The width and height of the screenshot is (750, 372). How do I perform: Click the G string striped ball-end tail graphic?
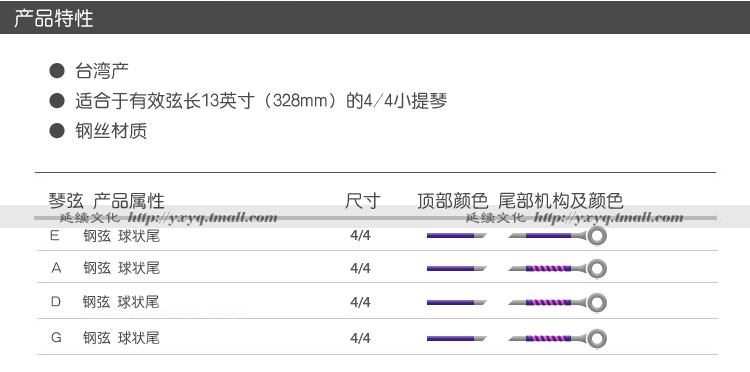557,339
